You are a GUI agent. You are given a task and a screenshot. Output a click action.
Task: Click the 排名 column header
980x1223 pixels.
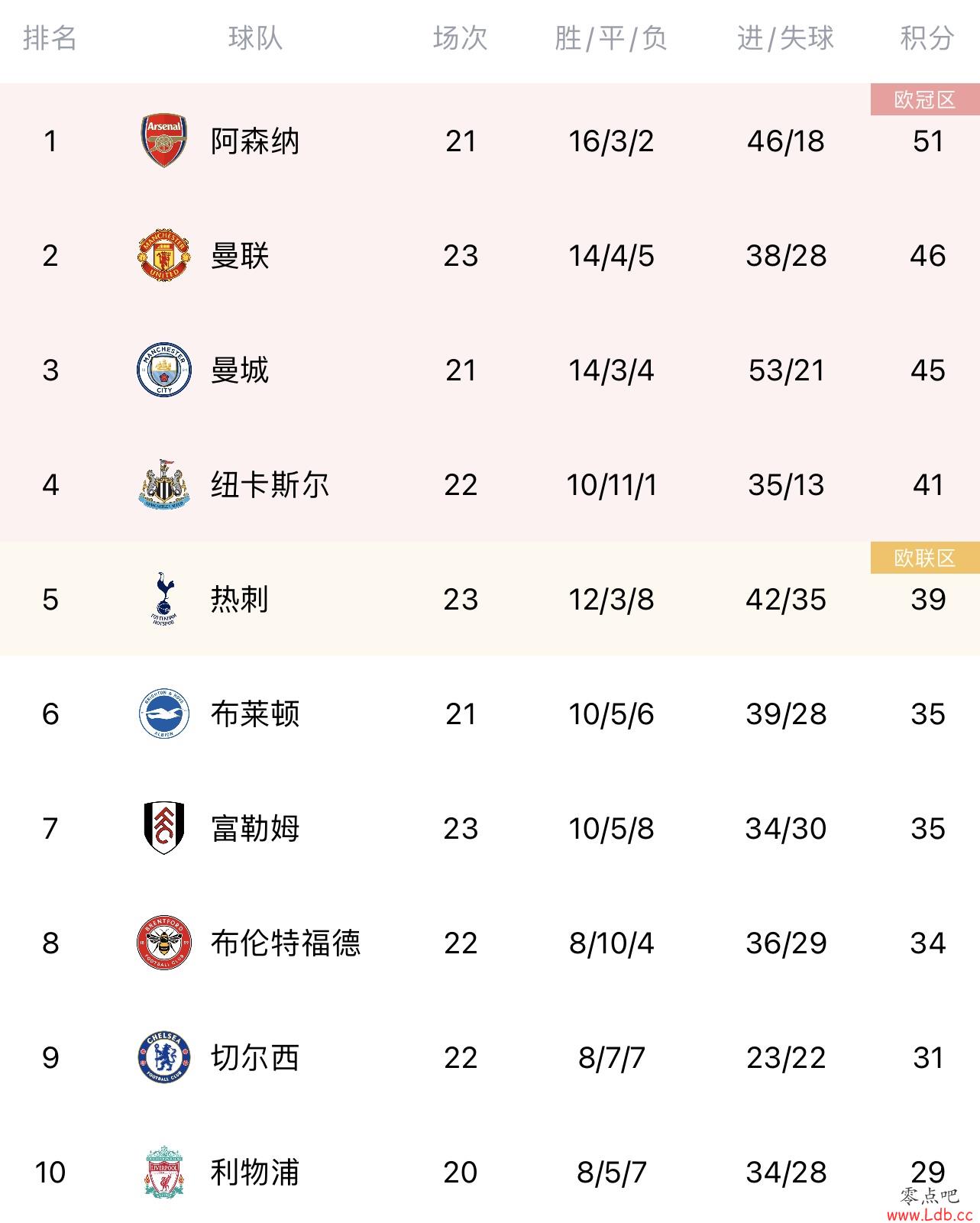click(x=50, y=37)
